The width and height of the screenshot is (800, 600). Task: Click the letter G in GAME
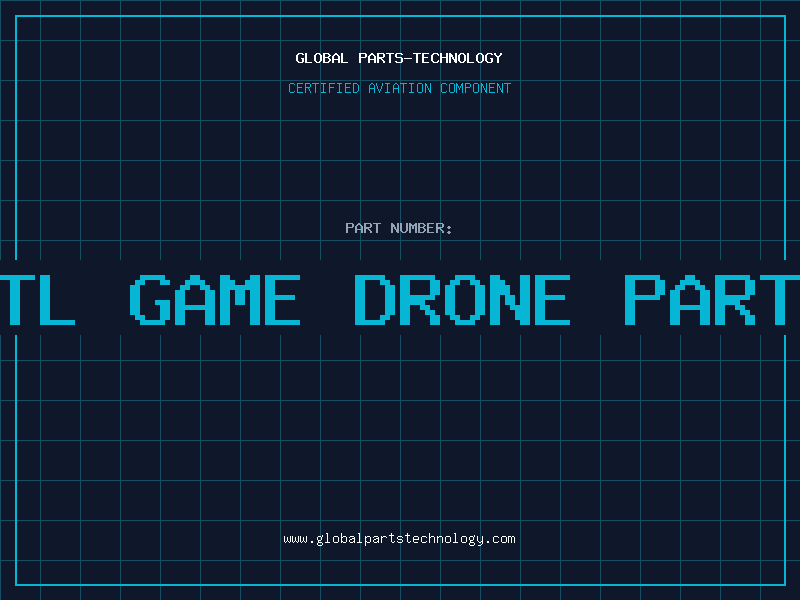150,299
